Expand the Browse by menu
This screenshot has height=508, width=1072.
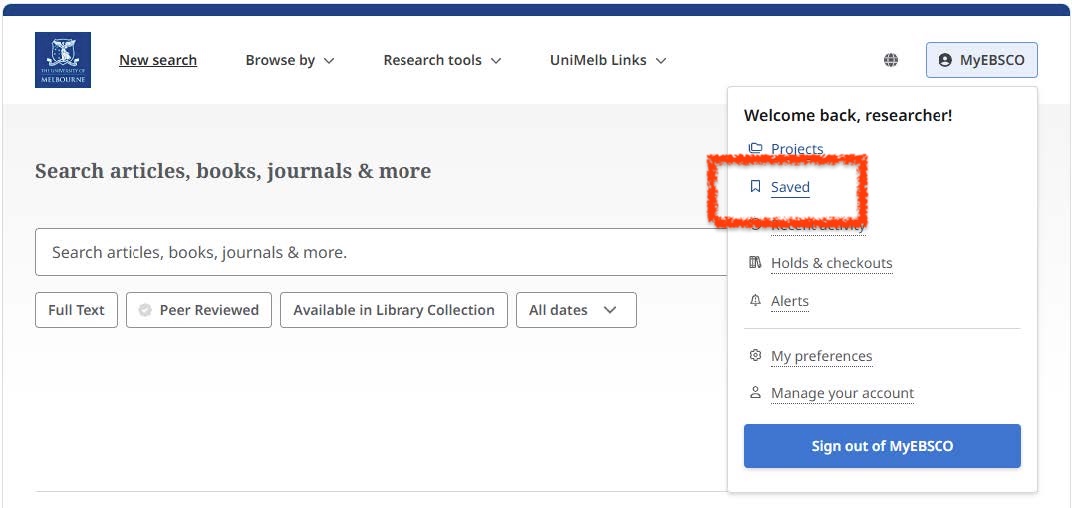(290, 60)
